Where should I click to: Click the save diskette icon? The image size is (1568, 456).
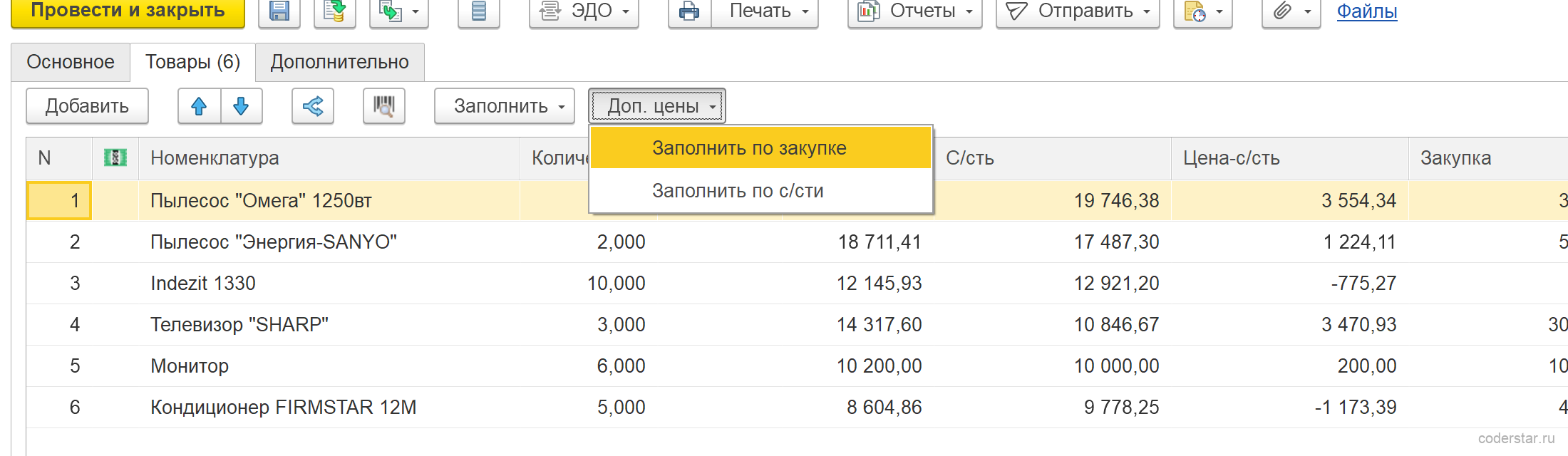coord(279,11)
